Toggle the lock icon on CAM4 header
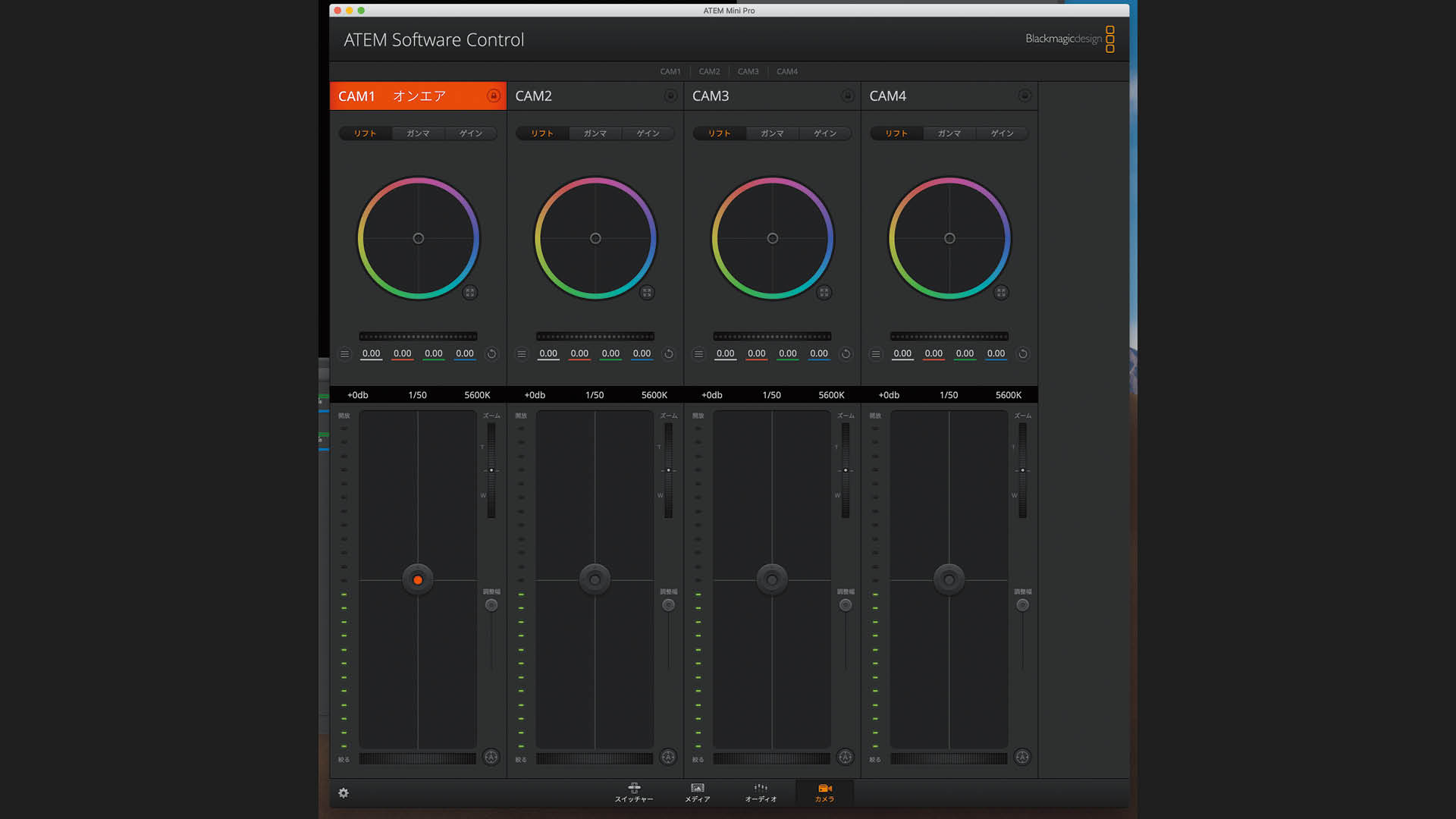Screen dimensions: 1456x819 coord(1025,96)
